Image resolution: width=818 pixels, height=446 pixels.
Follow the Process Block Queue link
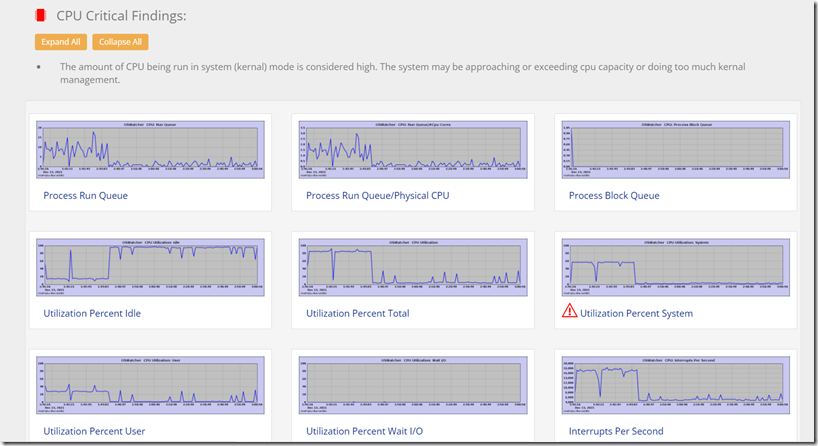tap(614, 196)
